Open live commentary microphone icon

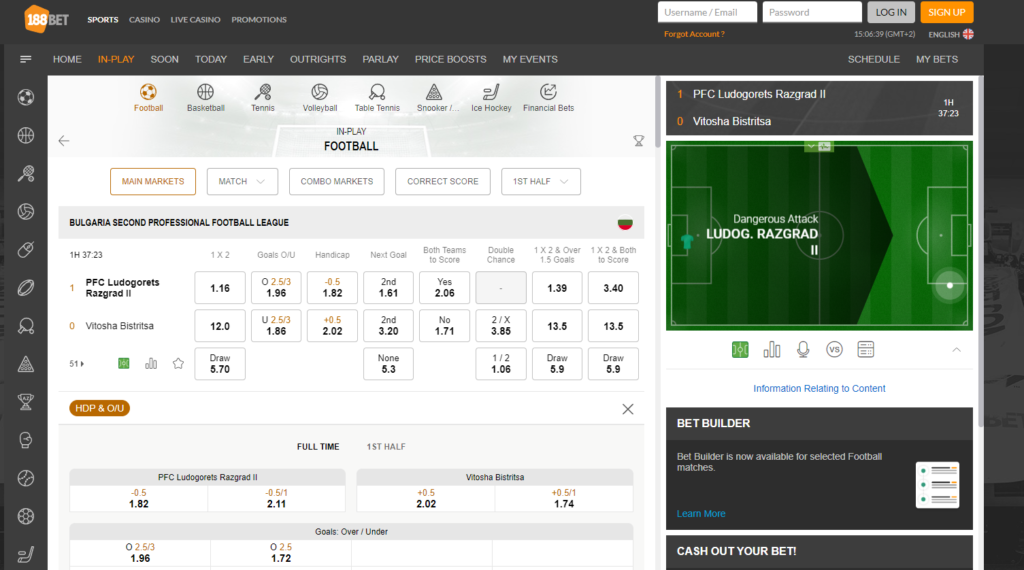point(803,349)
